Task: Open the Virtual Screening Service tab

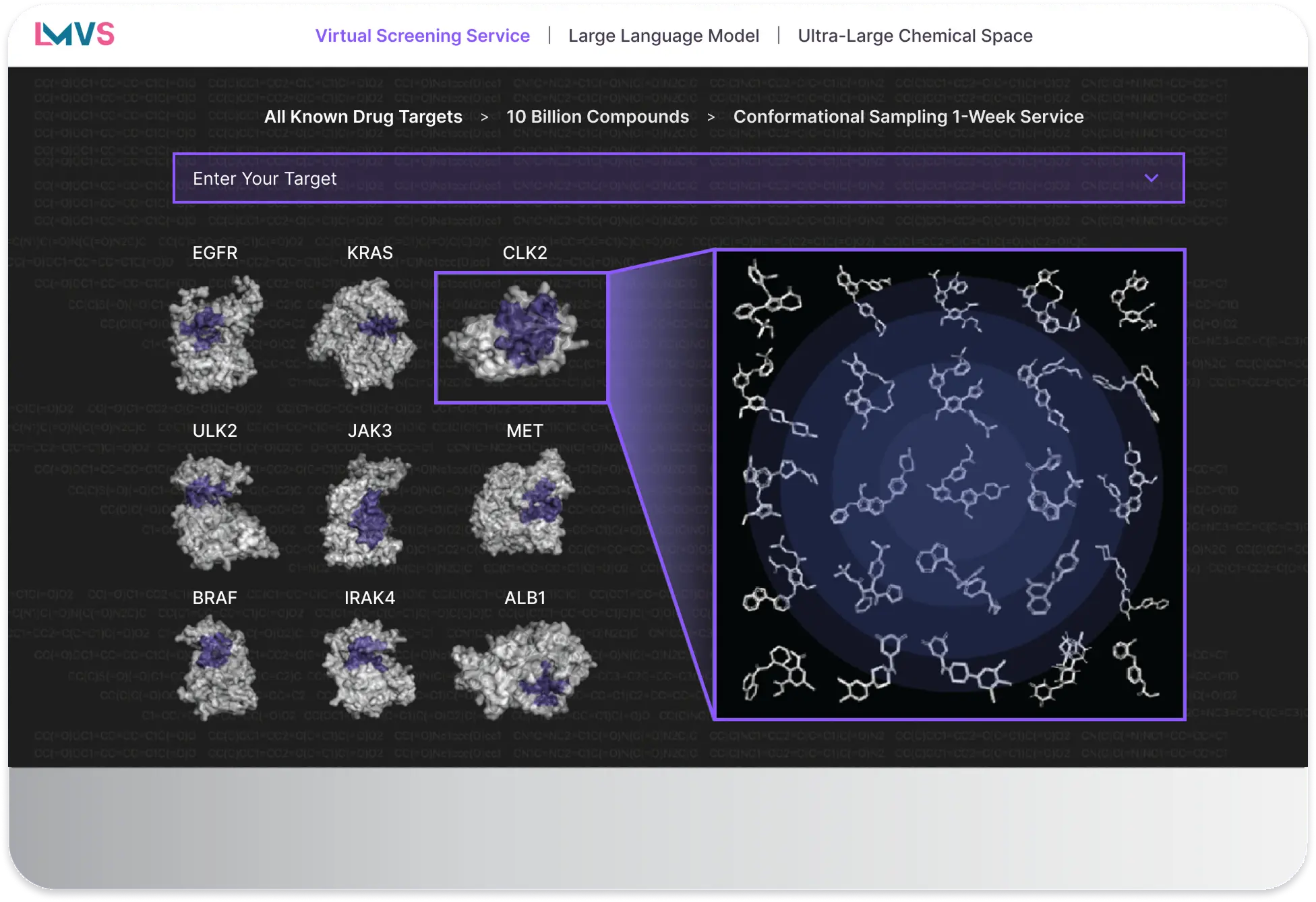Action: click(x=423, y=36)
